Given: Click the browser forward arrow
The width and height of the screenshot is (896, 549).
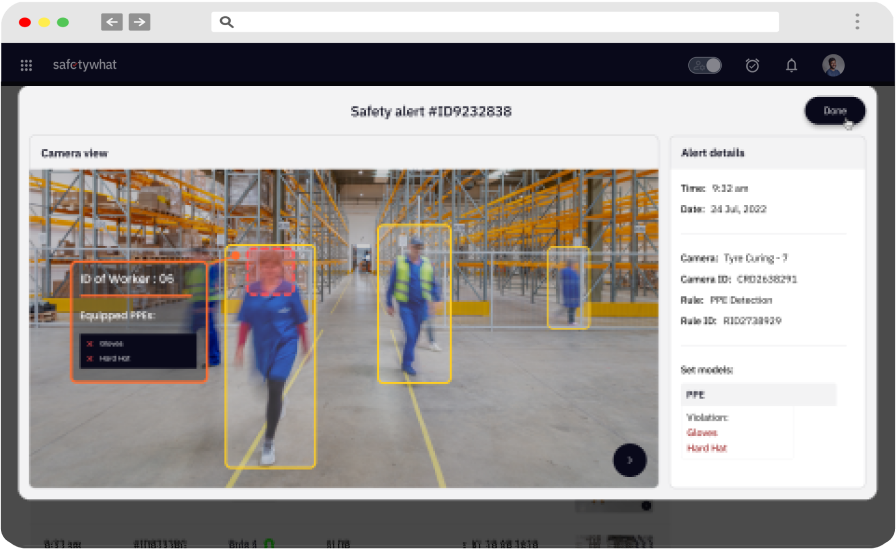Looking at the screenshot, I should tap(139, 22).
